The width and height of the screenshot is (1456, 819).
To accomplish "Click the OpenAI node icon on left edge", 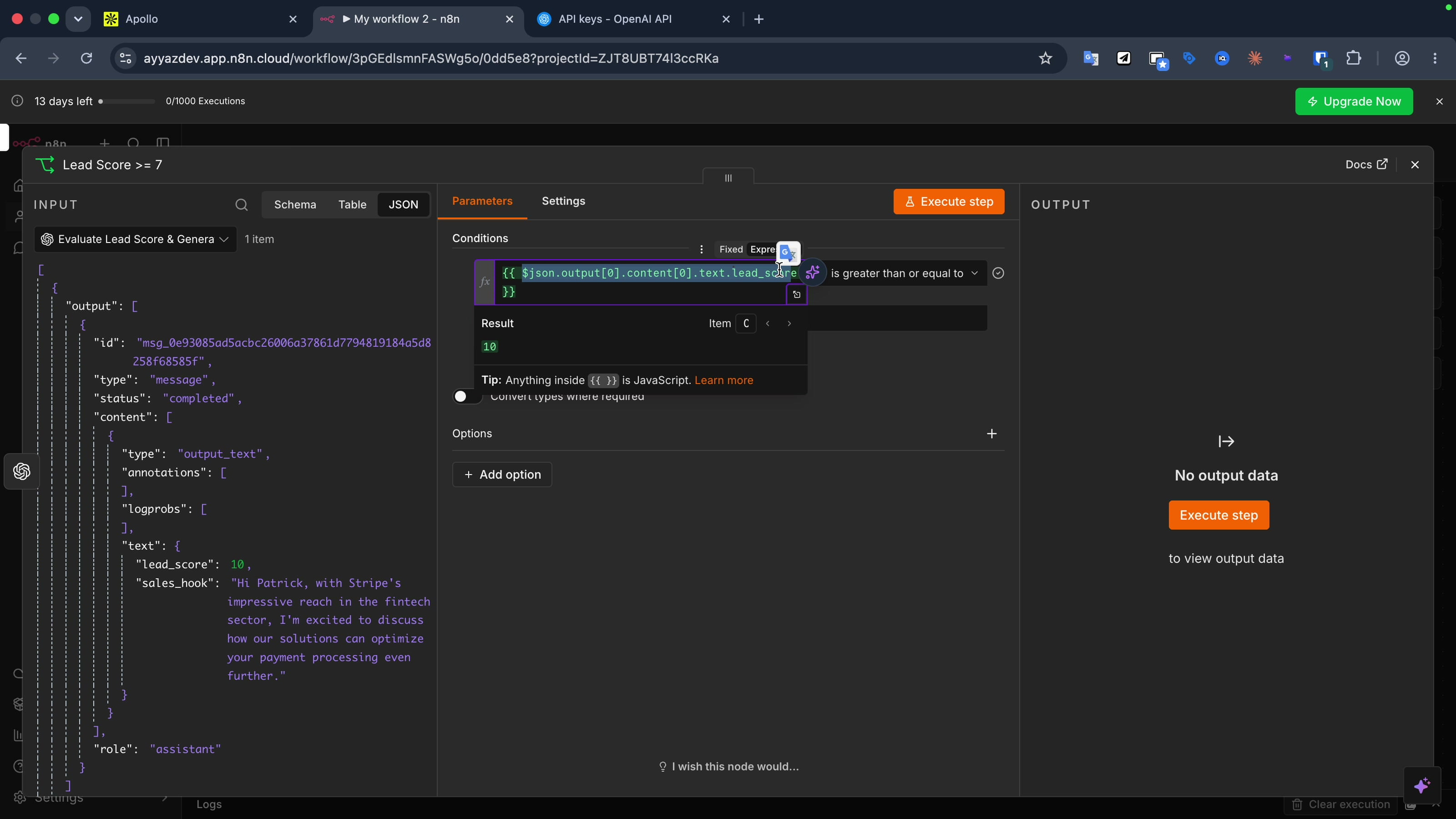I will click(21, 471).
